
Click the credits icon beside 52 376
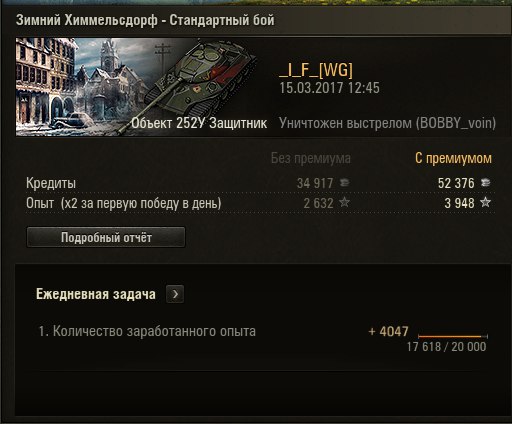click(x=485, y=182)
